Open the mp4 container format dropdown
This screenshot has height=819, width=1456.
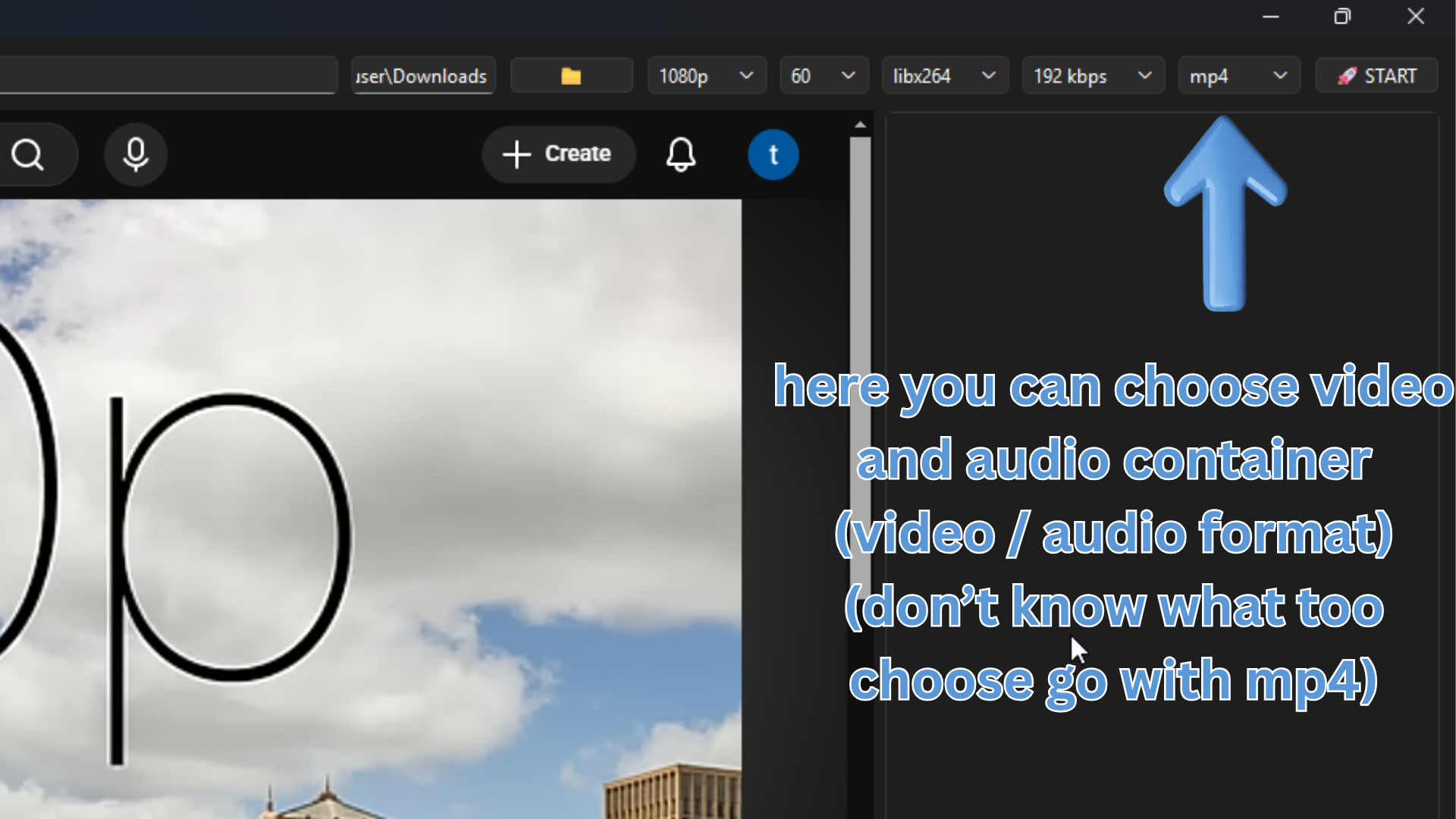point(1281,75)
